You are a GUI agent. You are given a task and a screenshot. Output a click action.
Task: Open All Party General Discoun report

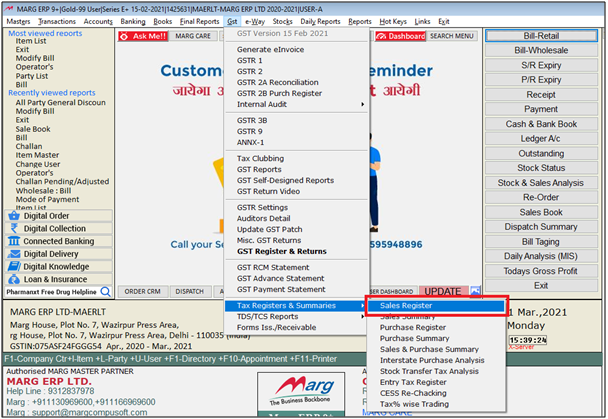click(60, 102)
